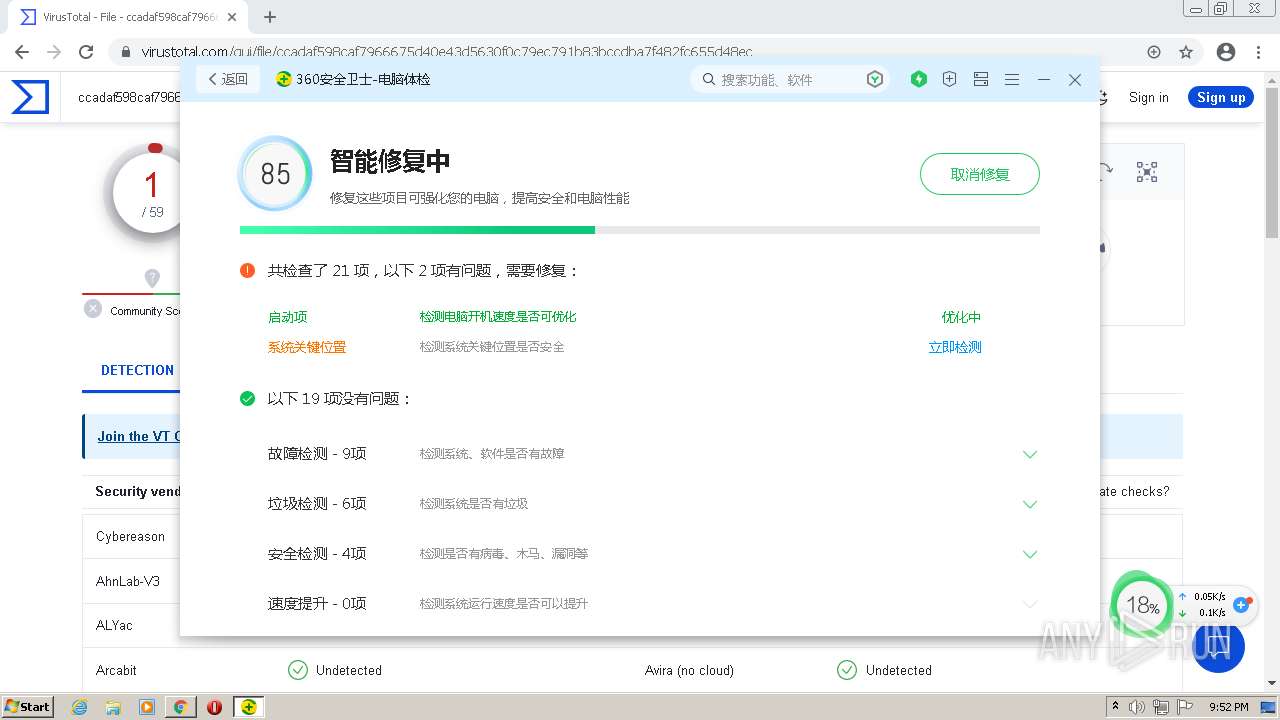Image resolution: width=1280 pixels, height=720 pixels.
Task: Reload the VirusTotal page
Action: (86, 52)
